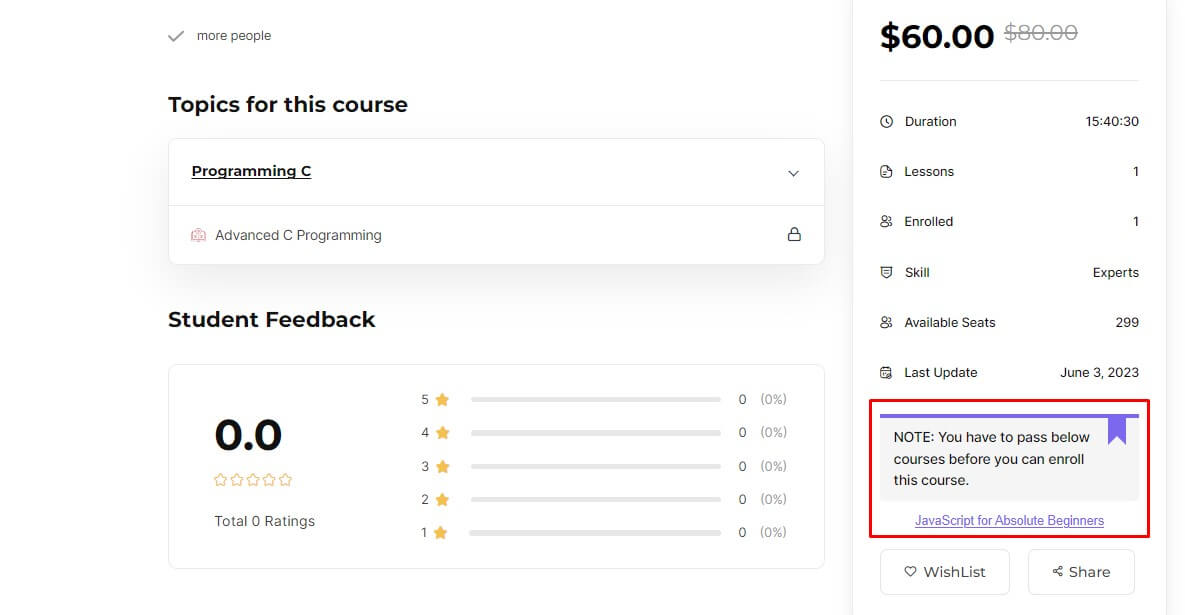Click the clock icon beside Duration

[x=886, y=121]
